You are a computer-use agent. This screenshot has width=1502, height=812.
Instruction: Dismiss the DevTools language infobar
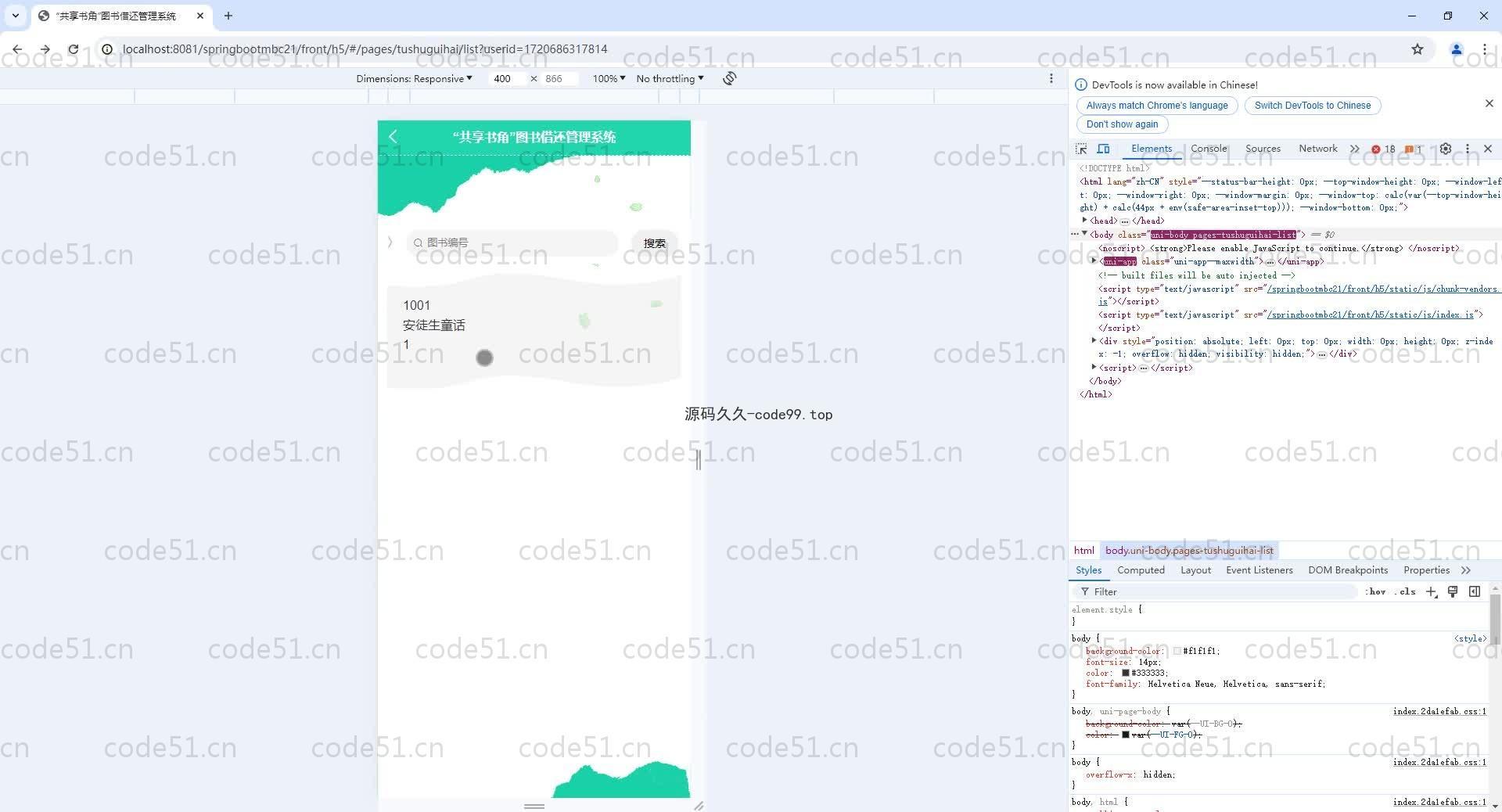pos(1489,103)
